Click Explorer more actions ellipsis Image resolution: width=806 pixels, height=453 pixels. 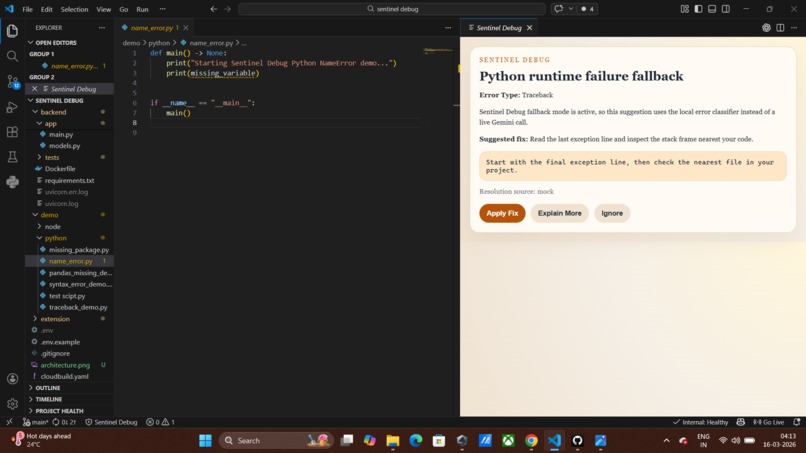click(x=102, y=28)
